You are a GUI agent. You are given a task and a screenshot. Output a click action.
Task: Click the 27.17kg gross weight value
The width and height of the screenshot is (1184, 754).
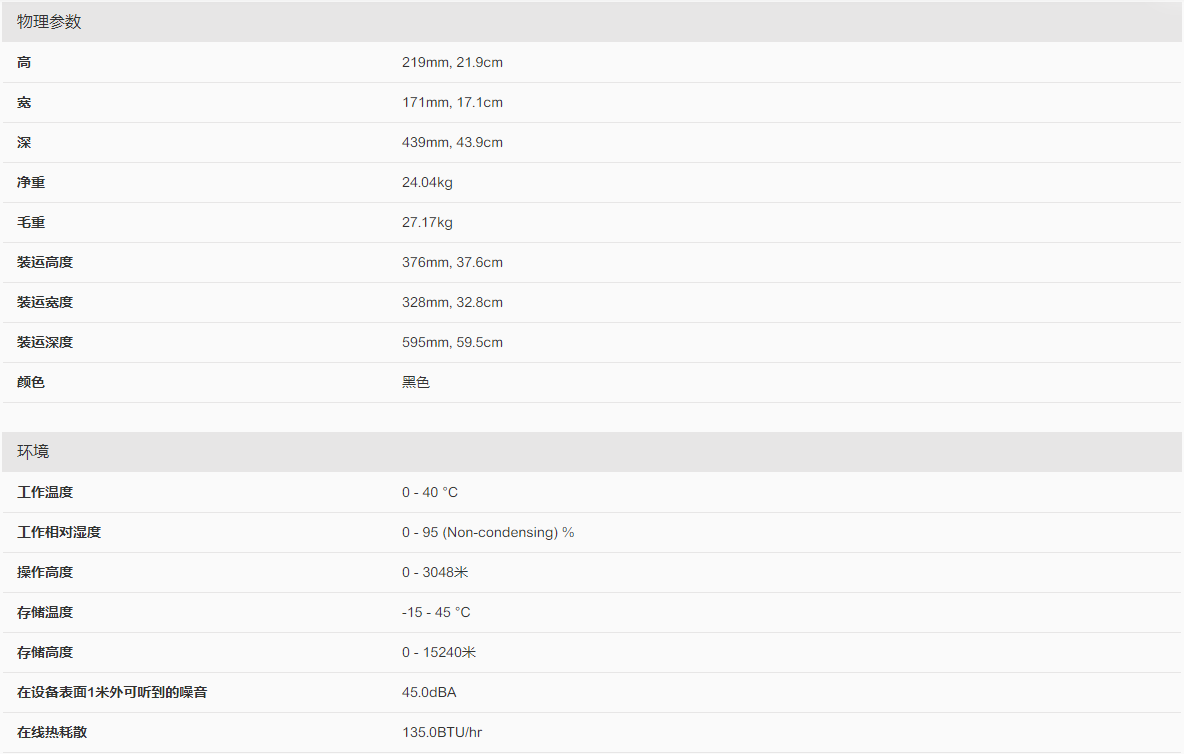click(427, 222)
